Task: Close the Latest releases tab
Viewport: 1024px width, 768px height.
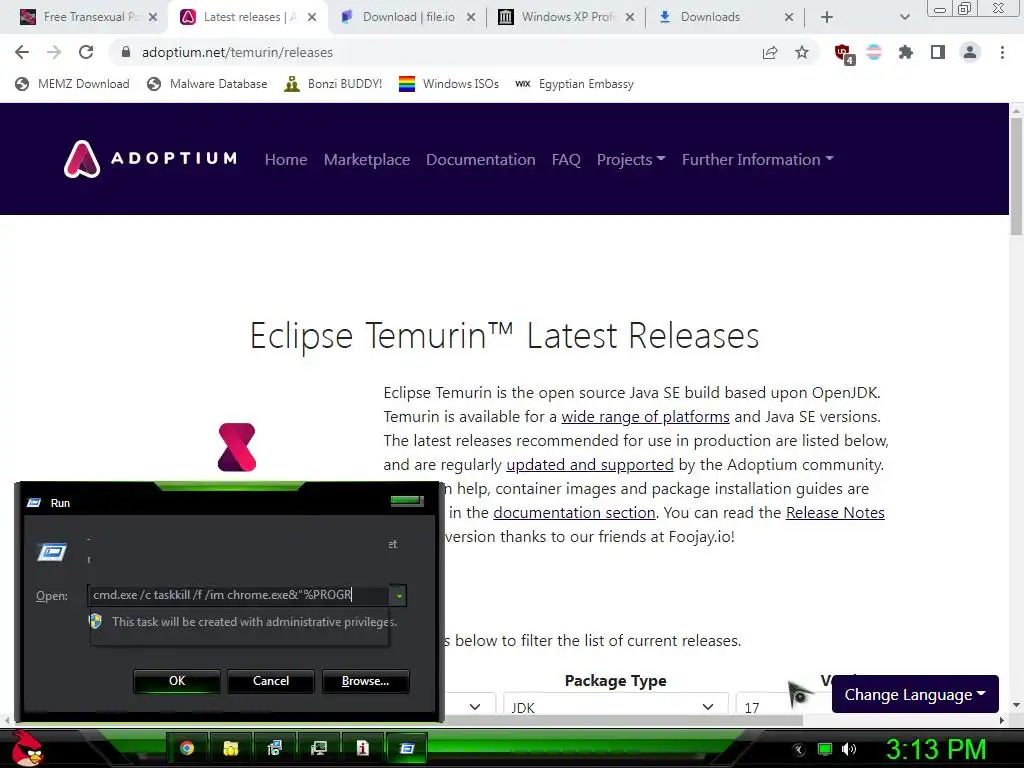Action: [312, 17]
